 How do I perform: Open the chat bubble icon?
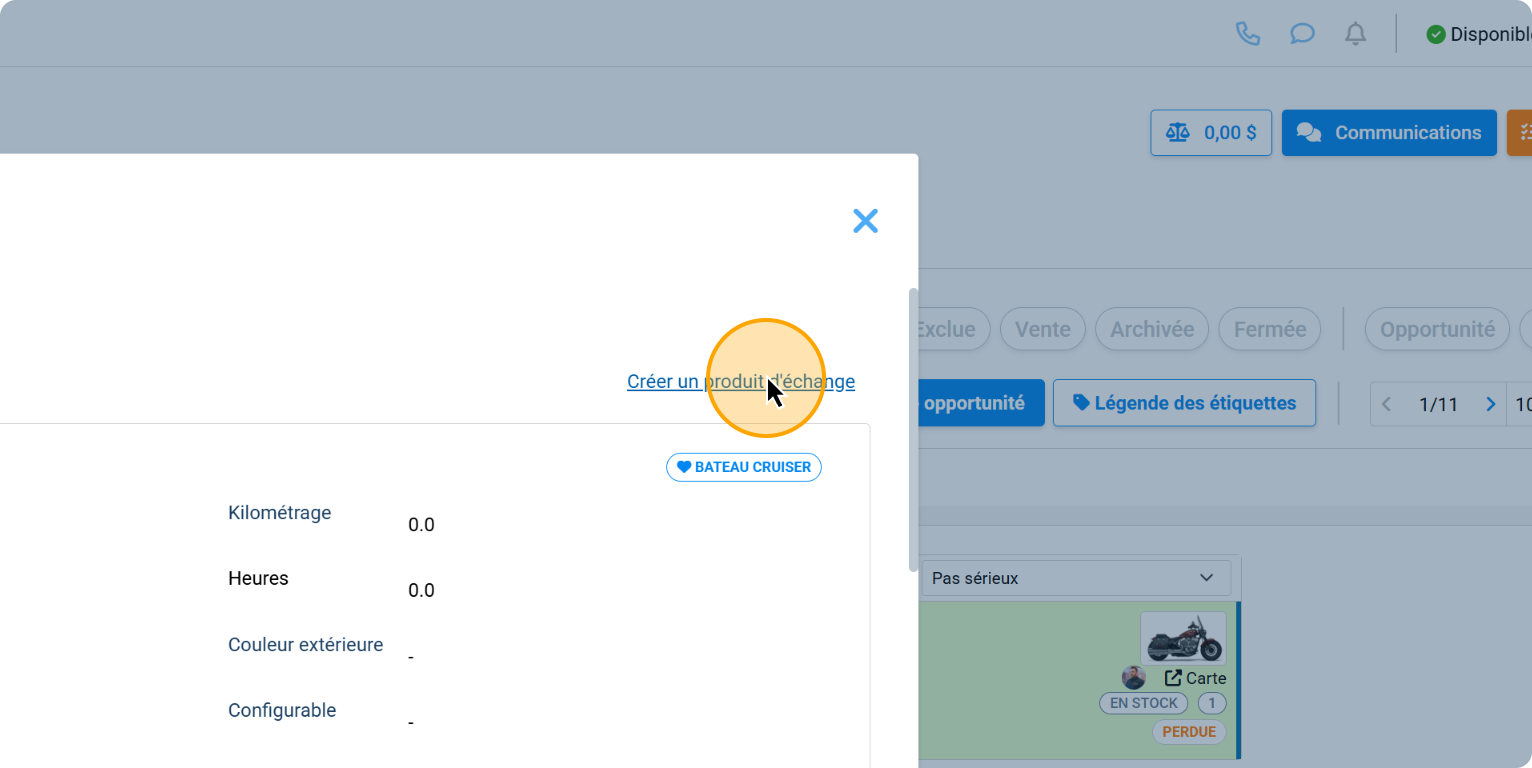pyautogui.click(x=1301, y=34)
